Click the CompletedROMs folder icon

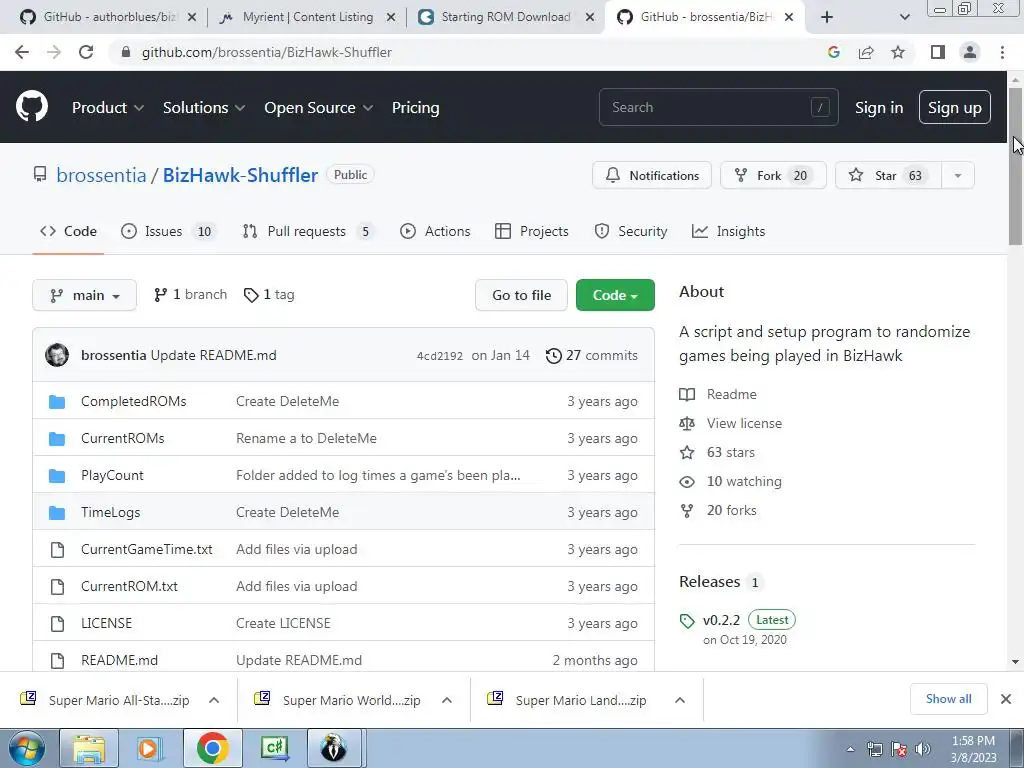click(x=57, y=402)
